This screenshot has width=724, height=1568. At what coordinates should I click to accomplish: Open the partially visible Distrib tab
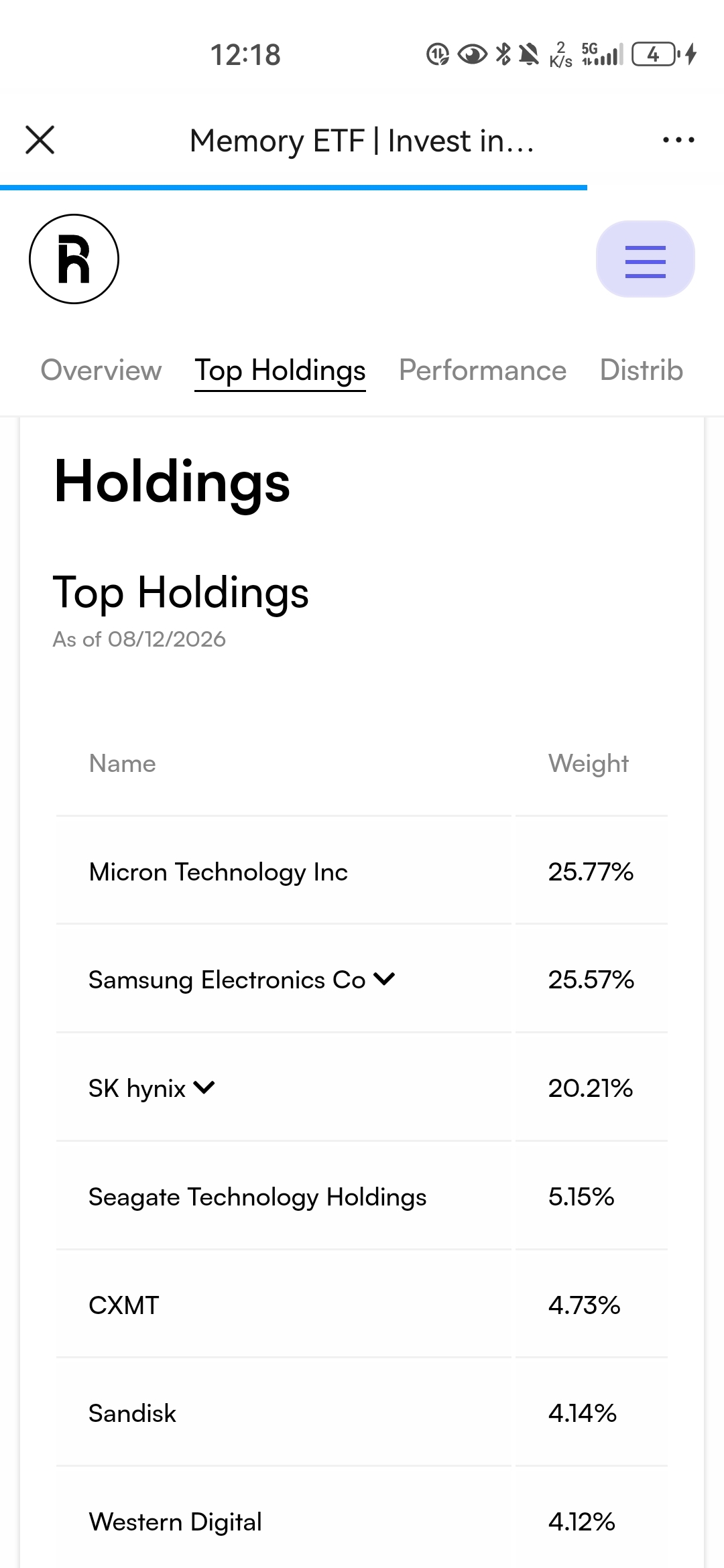[x=642, y=370]
